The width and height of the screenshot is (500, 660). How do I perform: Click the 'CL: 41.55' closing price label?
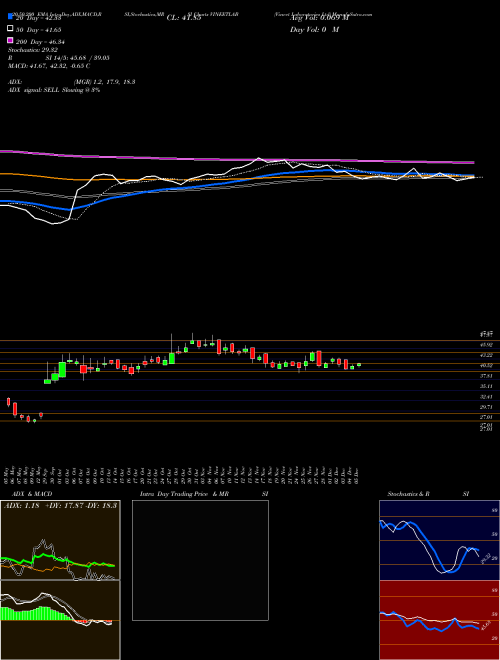point(184,18)
